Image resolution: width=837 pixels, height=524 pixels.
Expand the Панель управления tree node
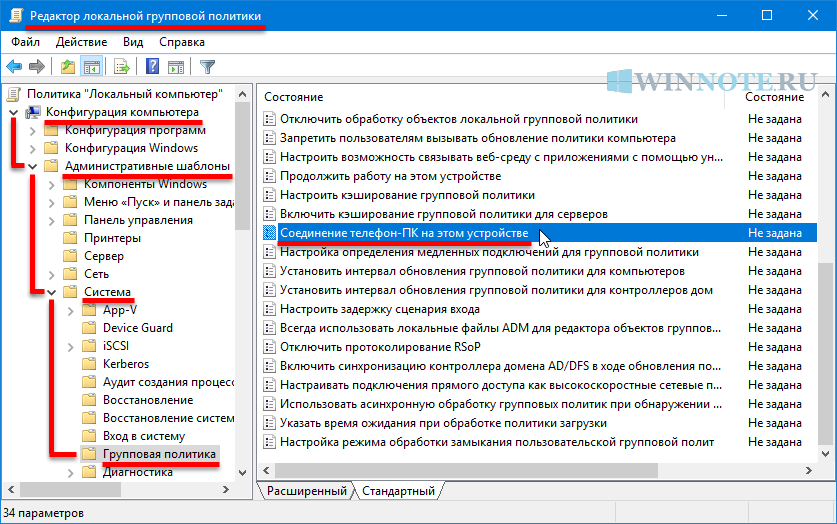click(51, 220)
